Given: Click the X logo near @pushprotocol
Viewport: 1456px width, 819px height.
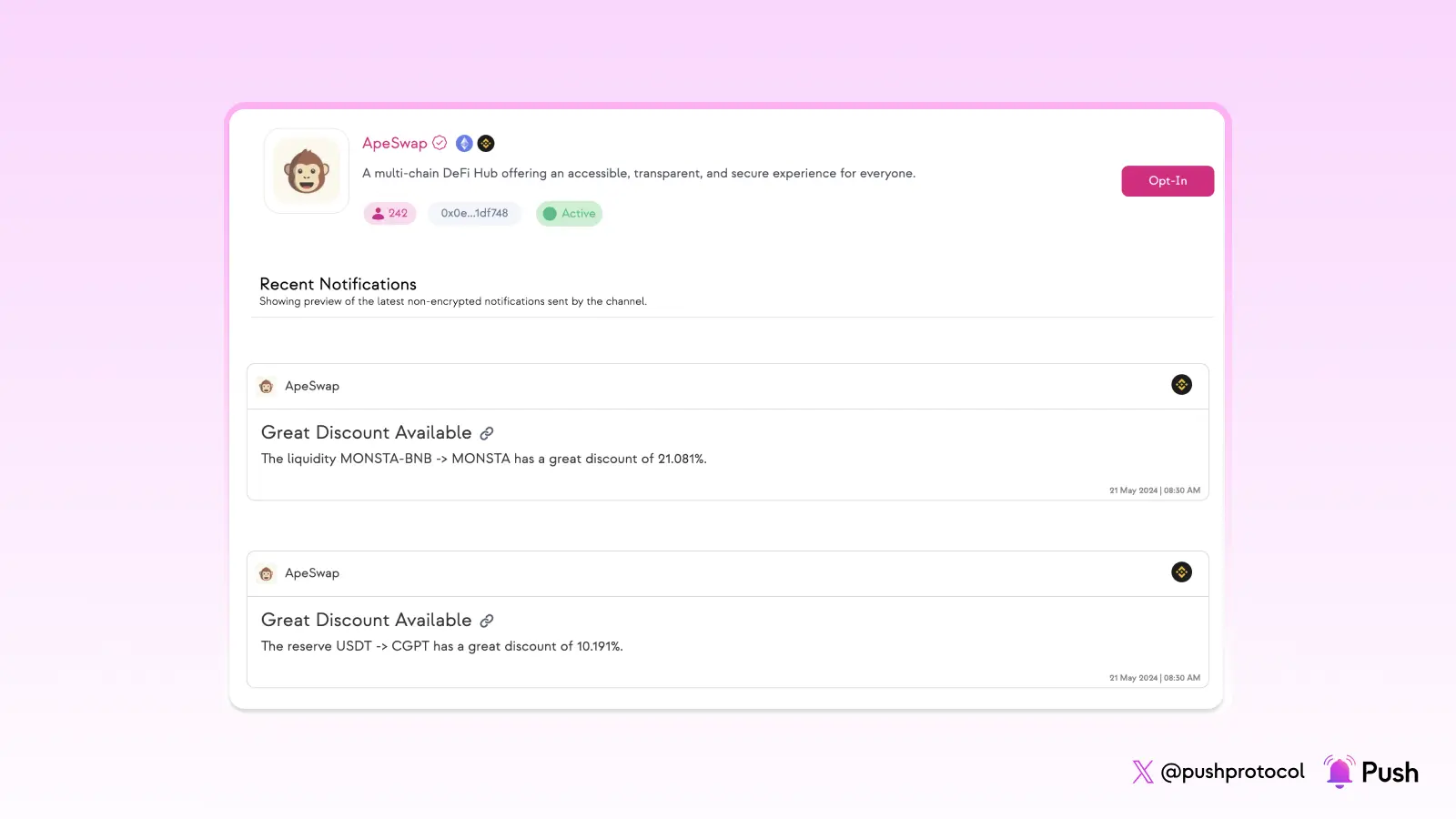Looking at the screenshot, I should [x=1142, y=772].
